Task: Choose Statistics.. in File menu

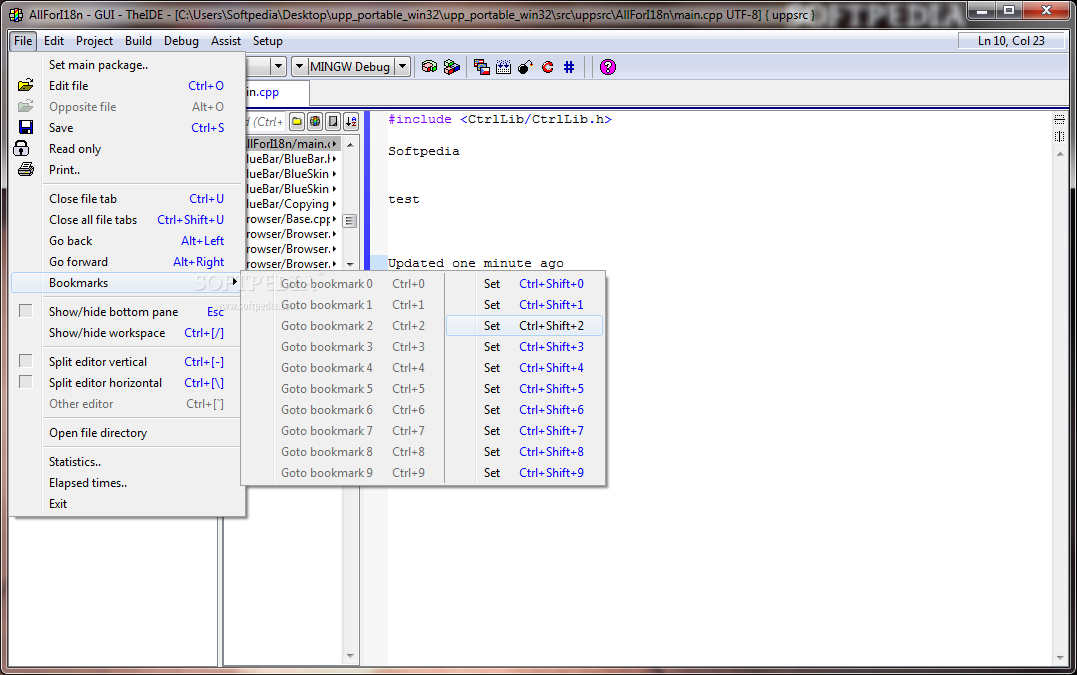Action: [x=127, y=462]
